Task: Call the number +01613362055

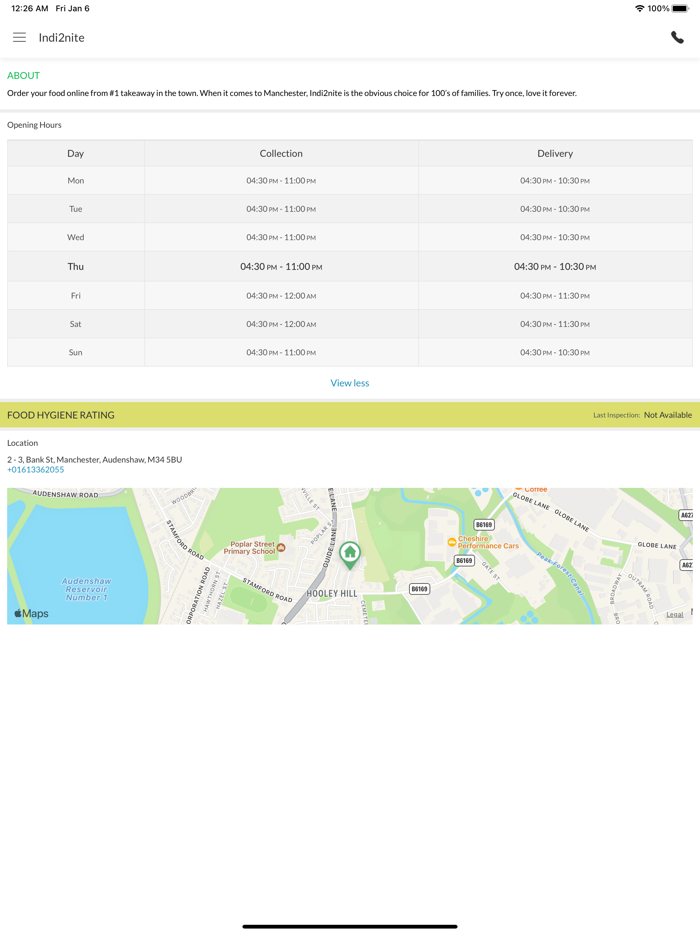Action: [36, 469]
